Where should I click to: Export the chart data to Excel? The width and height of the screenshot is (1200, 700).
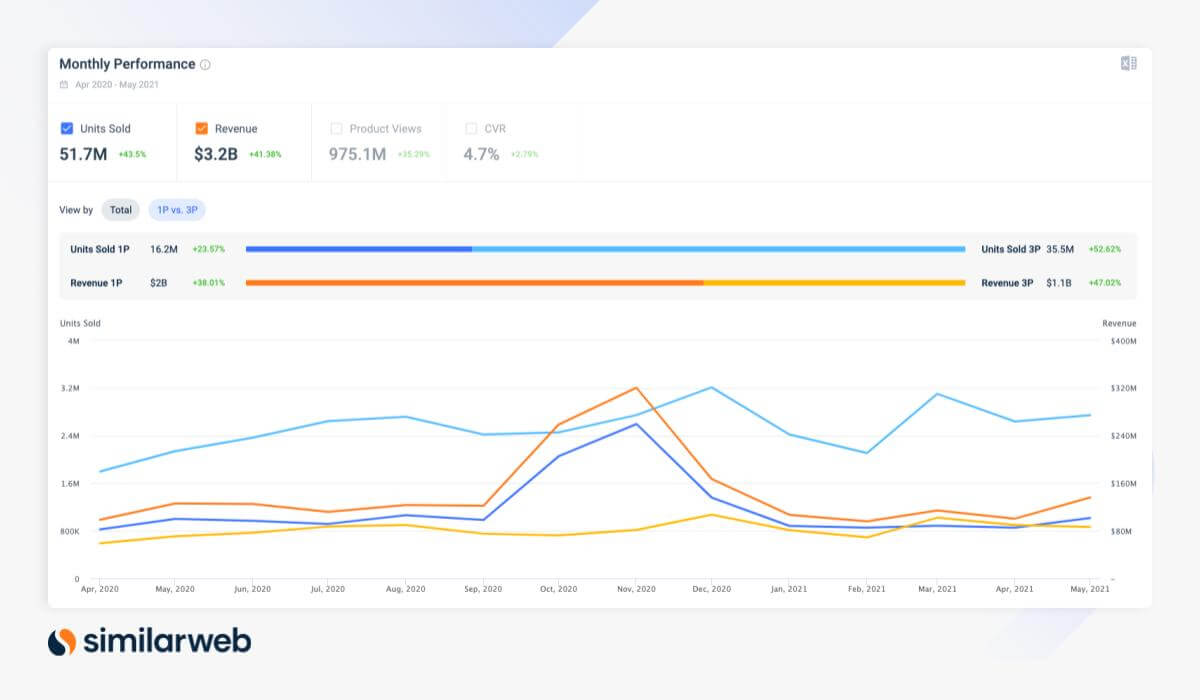[x=1128, y=62]
